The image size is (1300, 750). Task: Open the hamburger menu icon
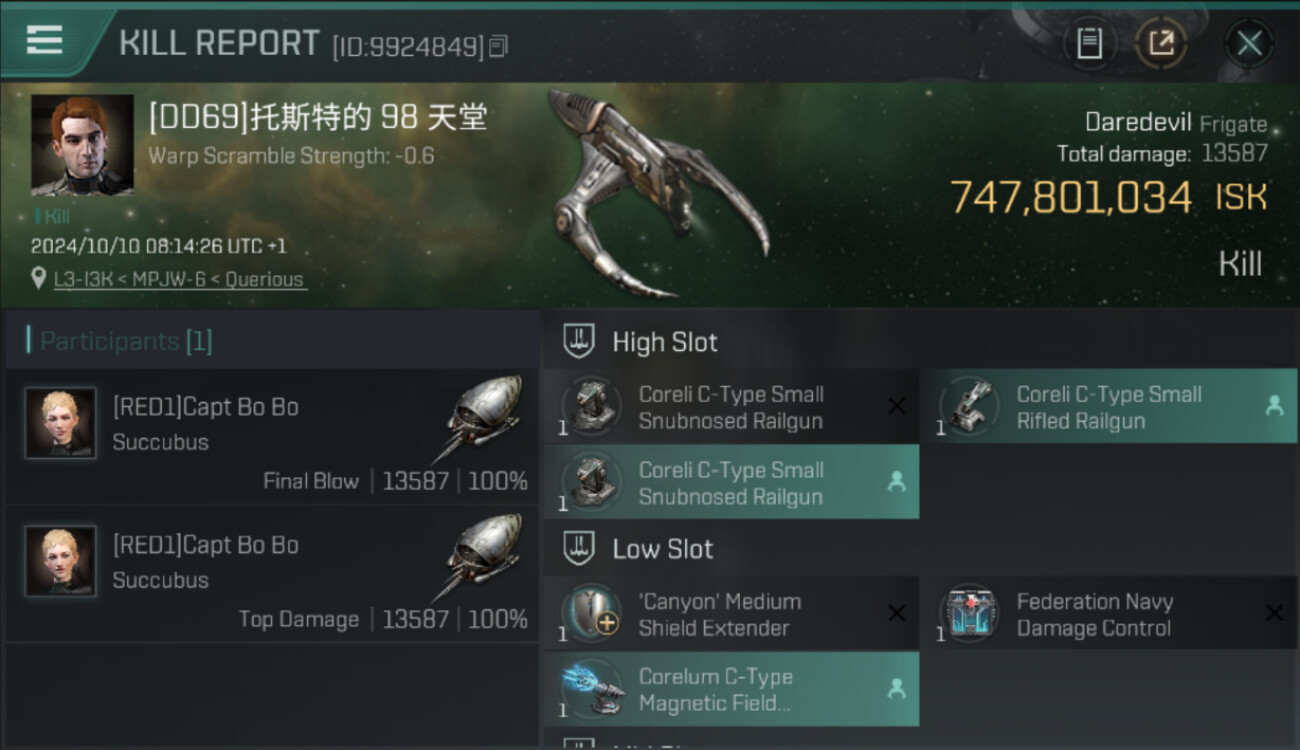coord(44,40)
